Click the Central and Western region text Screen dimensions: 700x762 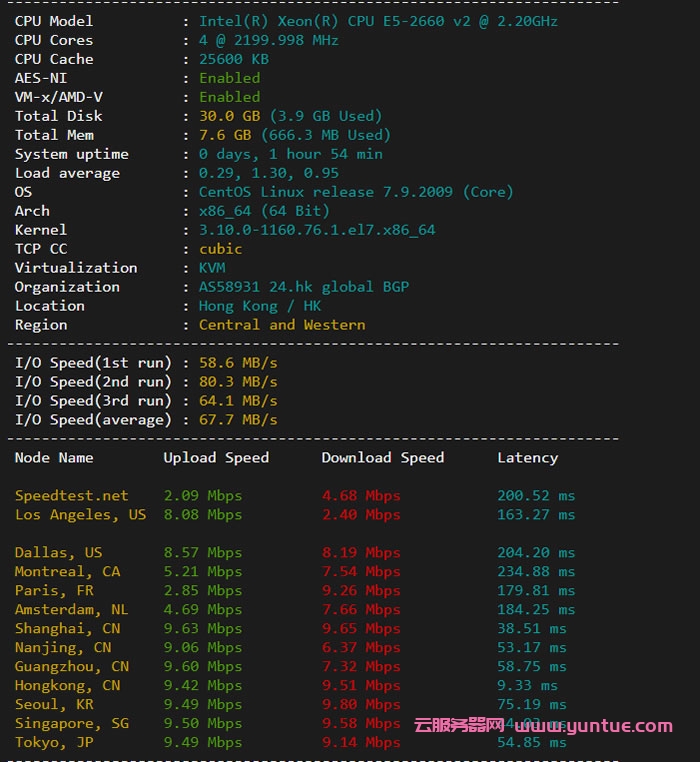pos(282,325)
